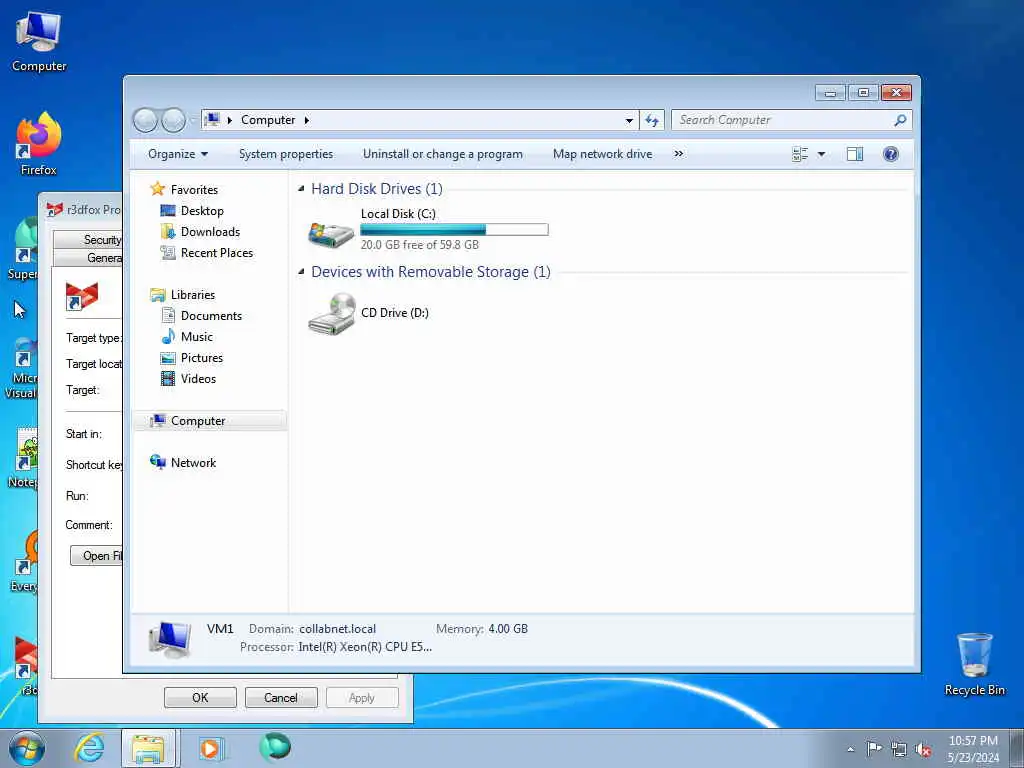Select the CD Drive (D:) icon
Viewport: 1024px width, 768px height.
click(332, 313)
